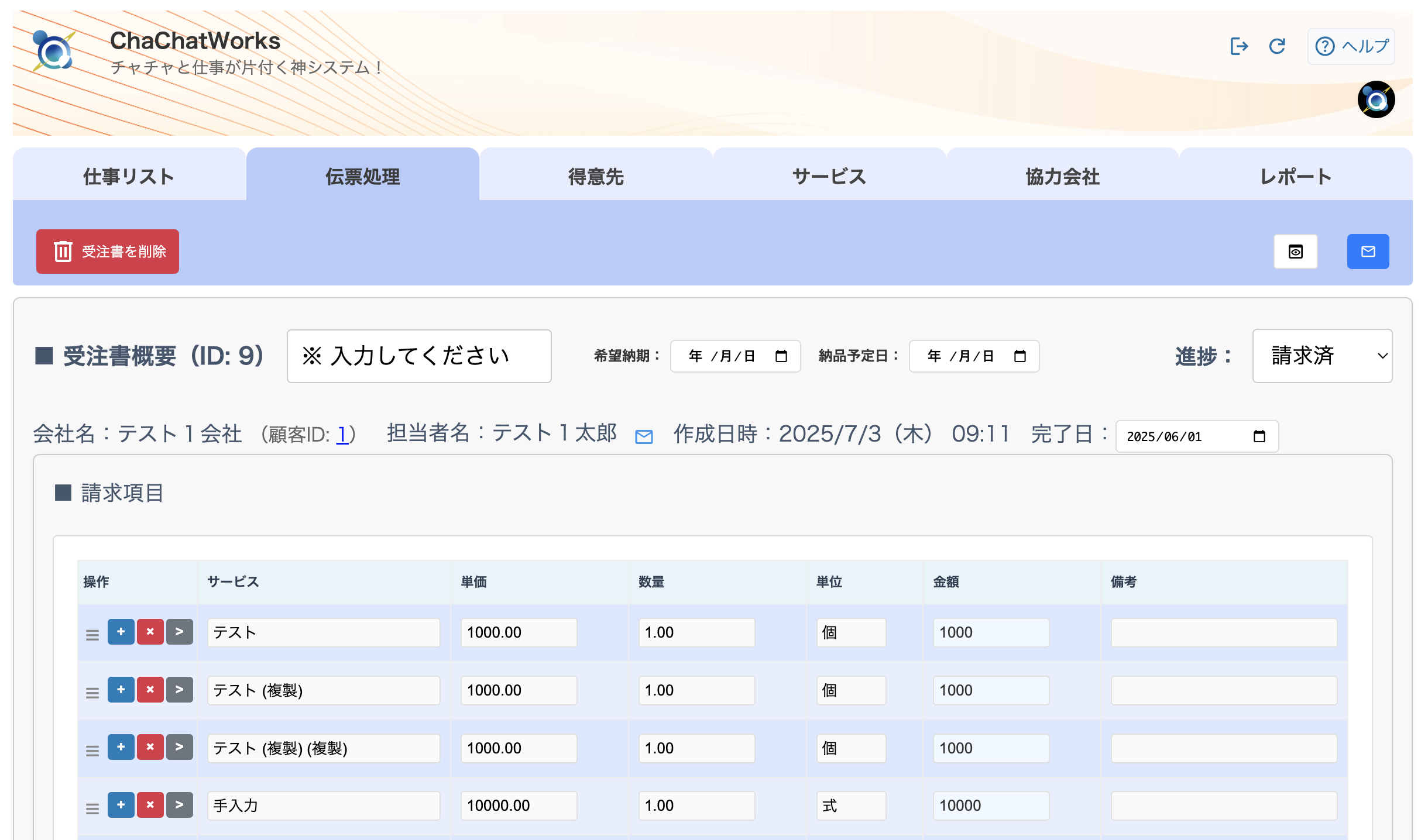Screen dimensions: 1428x840
Task: Click arrow button in テスト (複製) (複製) row
Action: click(180, 747)
